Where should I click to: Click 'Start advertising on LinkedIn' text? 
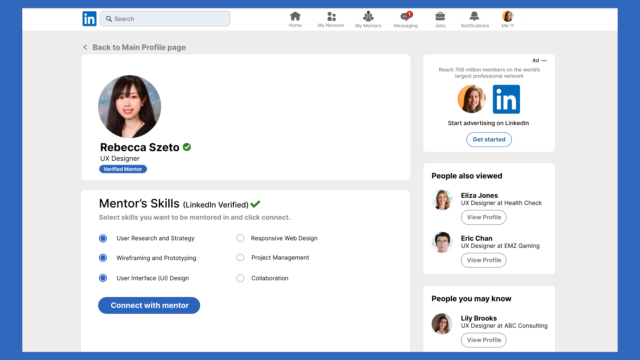(x=488, y=123)
